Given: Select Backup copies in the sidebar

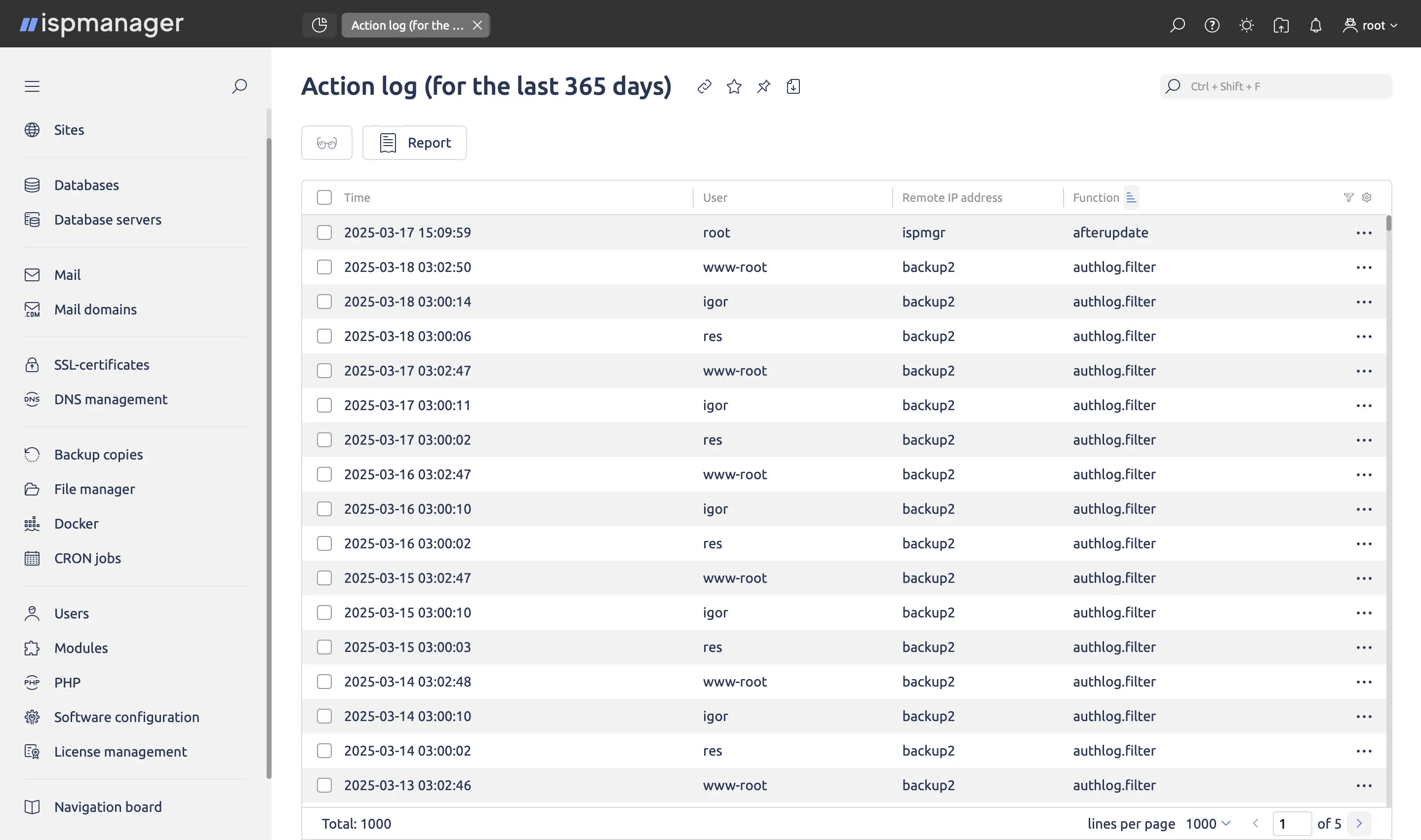Looking at the screenshot, I should pyautogui.click(x=99, y=454).
